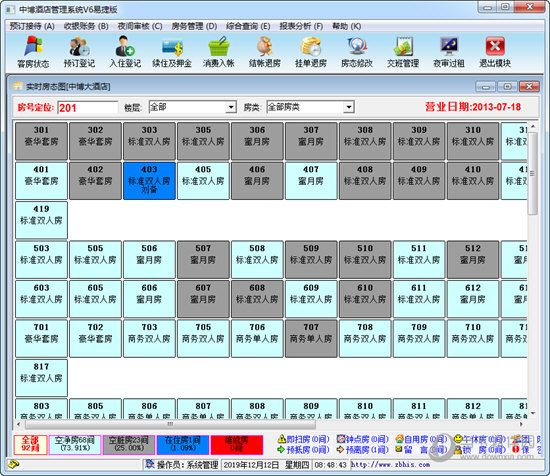Open the 预订接待 (A) menu
The image size is (550, 476).
click(x=32, y=26)
